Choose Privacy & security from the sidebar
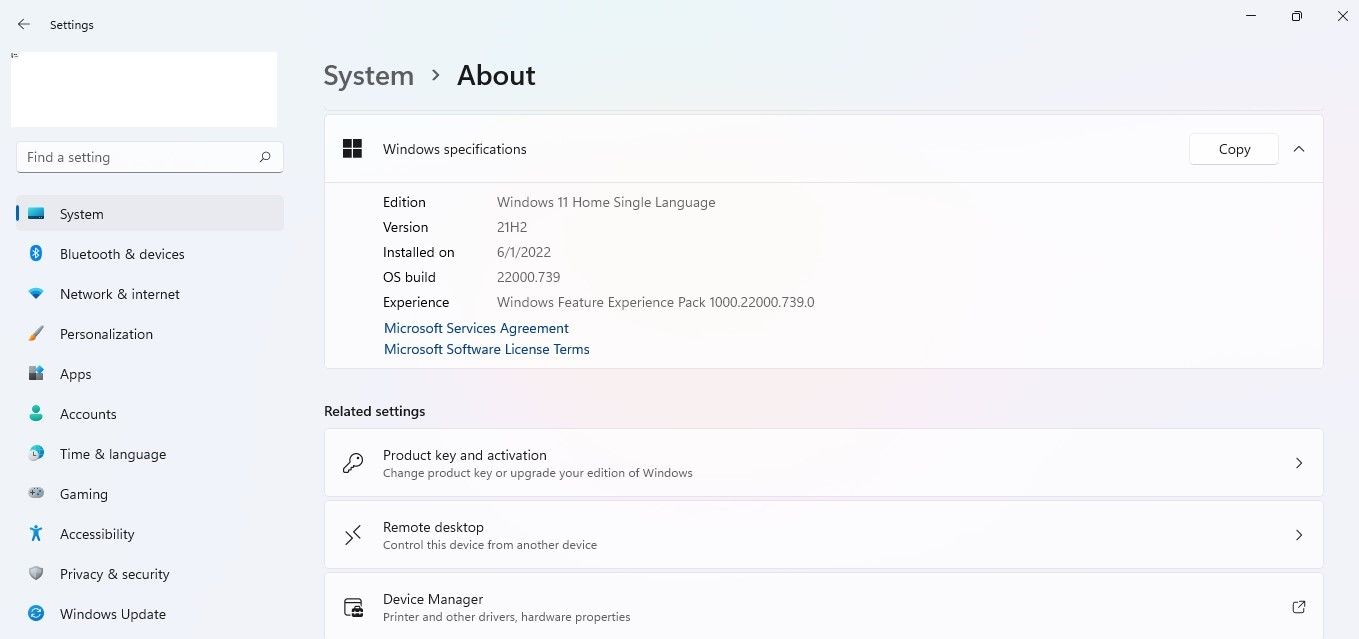Viewport: 1359px width, 639px height. (36, 574)
